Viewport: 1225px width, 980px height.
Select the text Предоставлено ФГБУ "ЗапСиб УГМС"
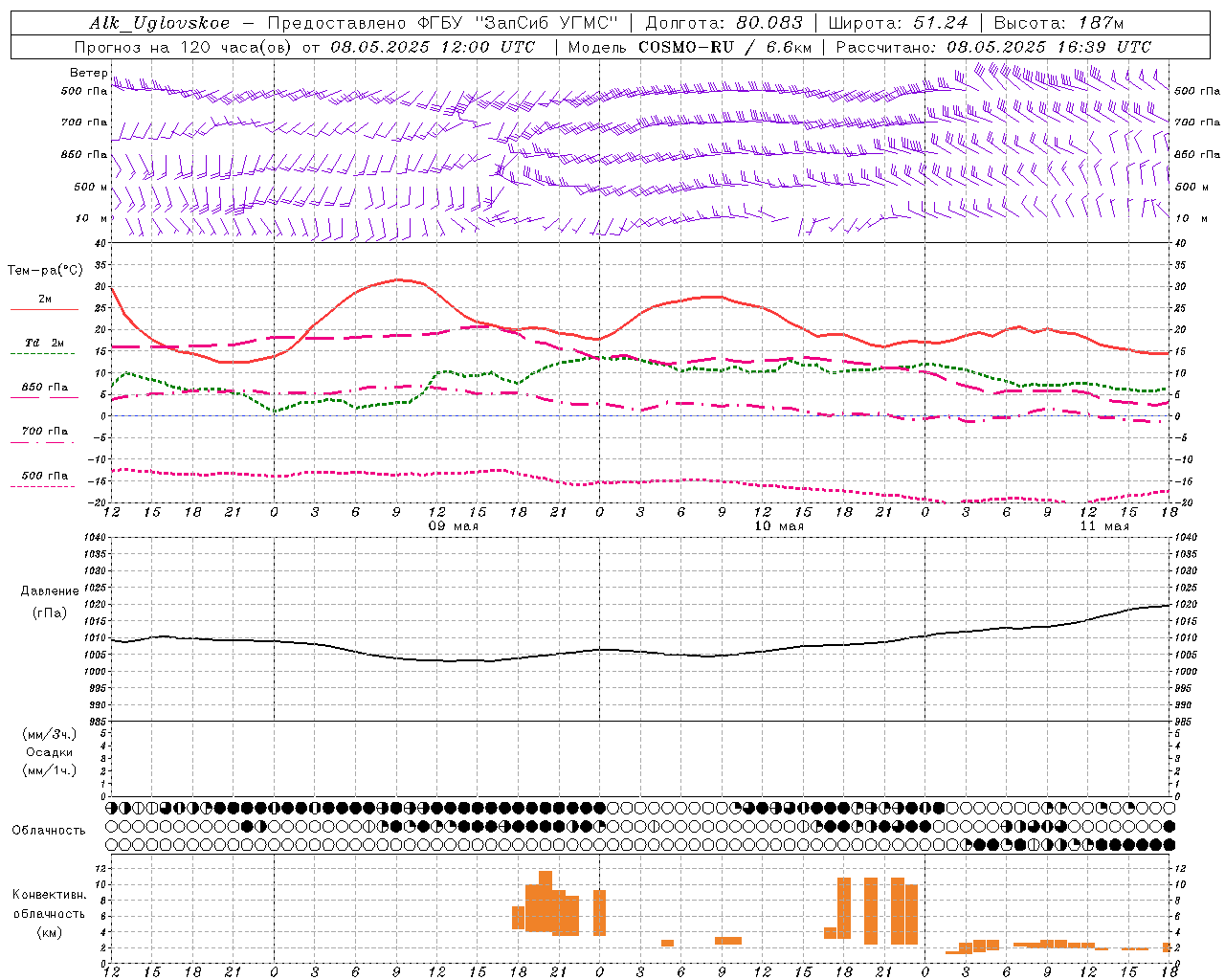tap(443, 23)
